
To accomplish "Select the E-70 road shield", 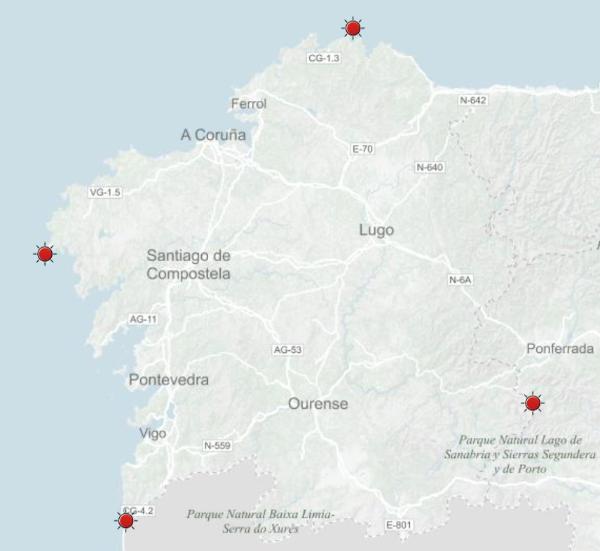I will click(x=362, y=149).
